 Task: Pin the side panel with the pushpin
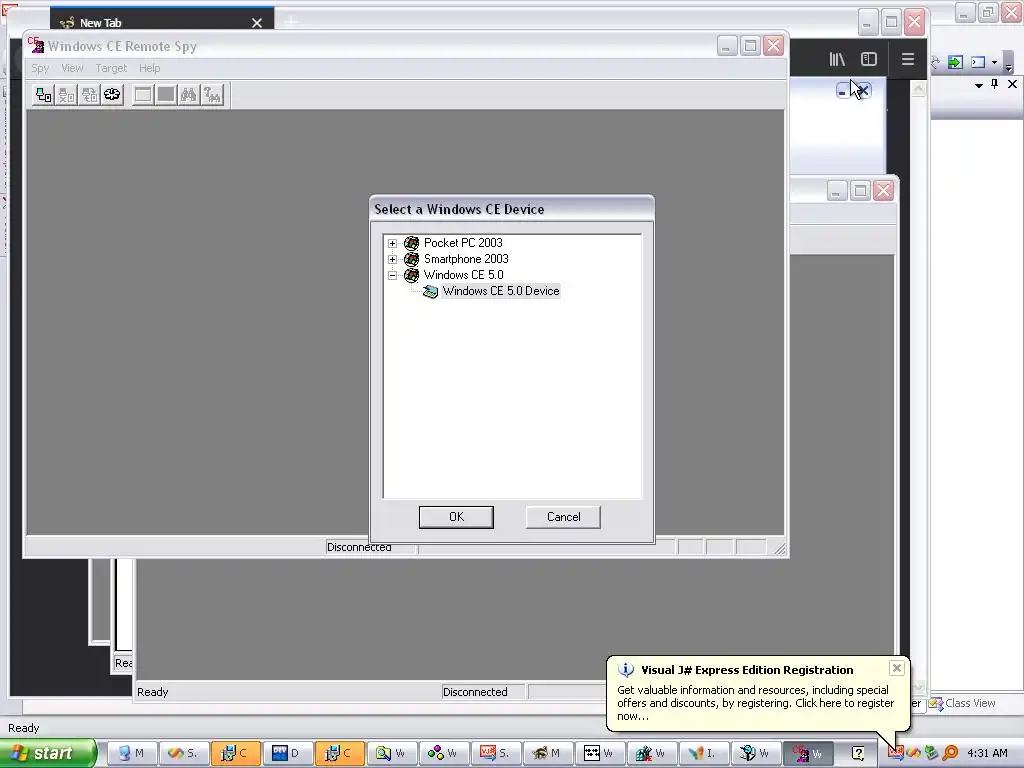(995, 84)
